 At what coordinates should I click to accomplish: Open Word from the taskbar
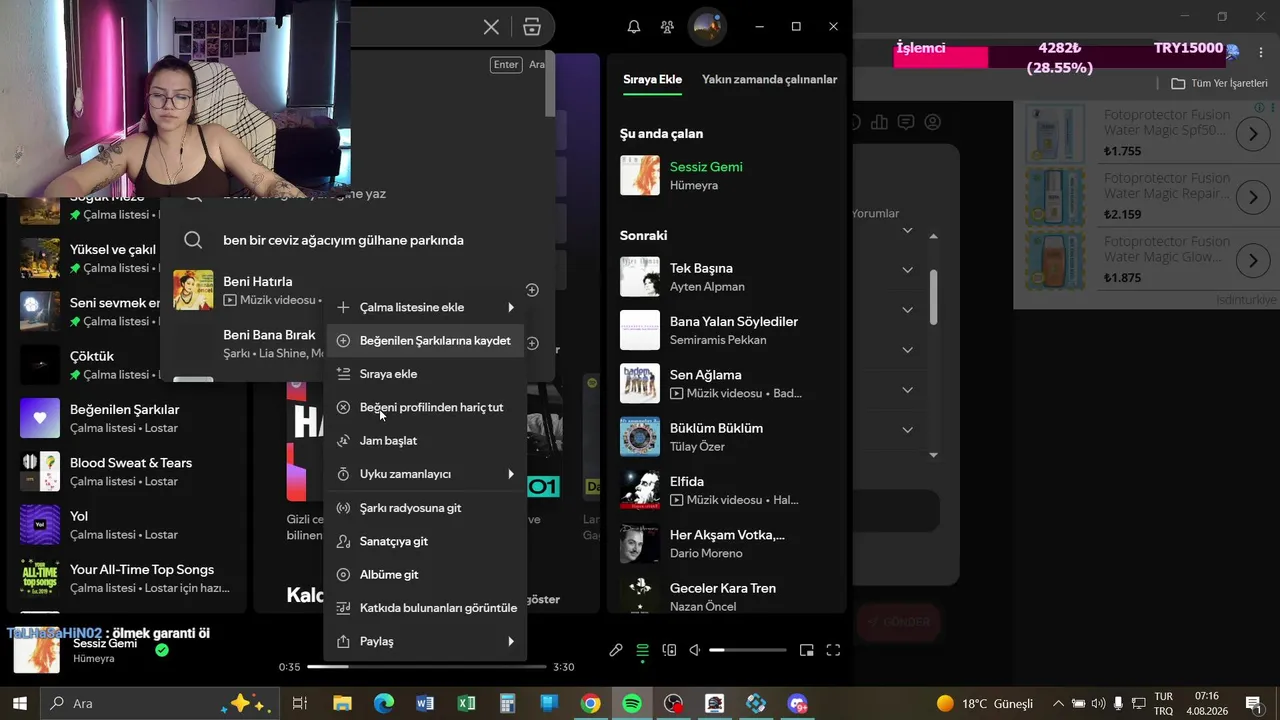(x=425, y=703)
